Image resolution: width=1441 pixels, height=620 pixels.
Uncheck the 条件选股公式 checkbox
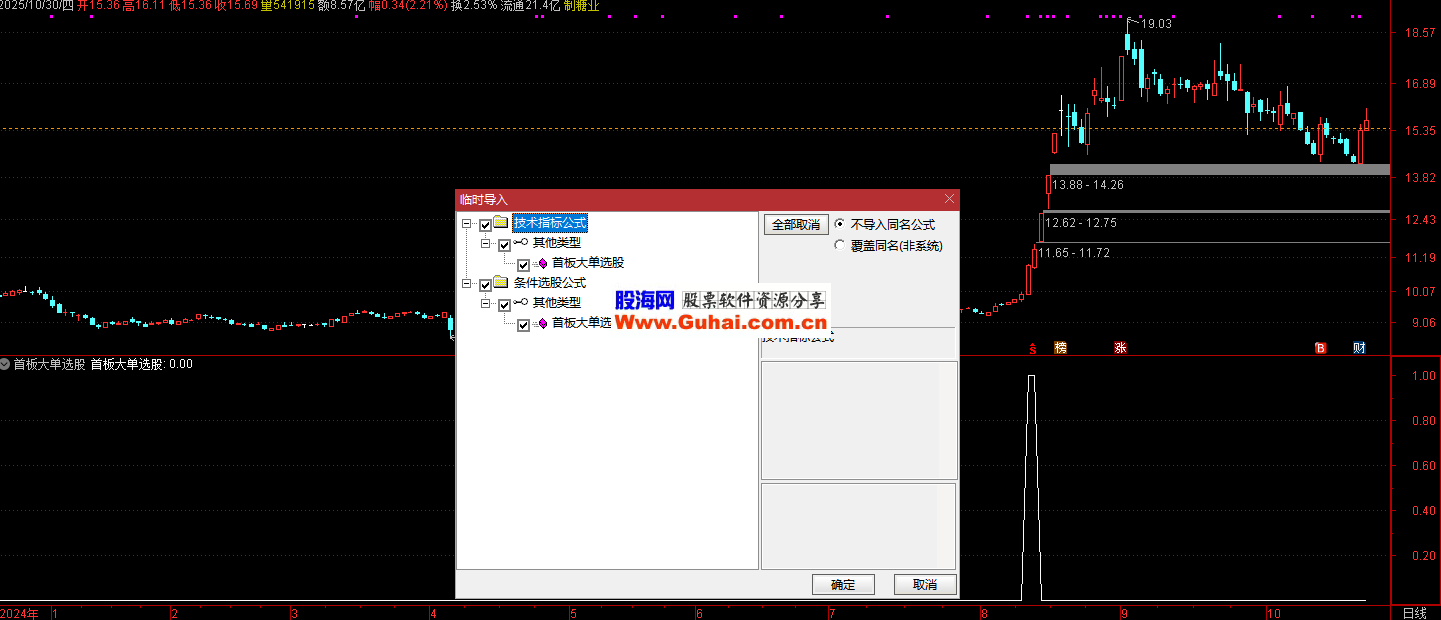[x=486, y=285]
